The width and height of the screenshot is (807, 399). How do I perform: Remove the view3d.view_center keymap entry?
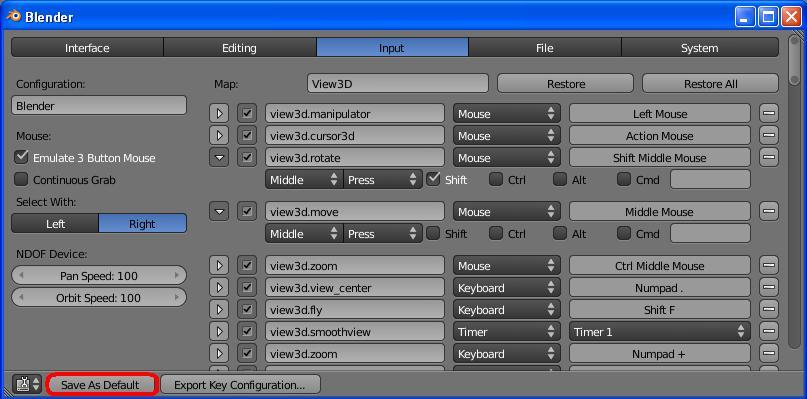(x=768, y=287)
